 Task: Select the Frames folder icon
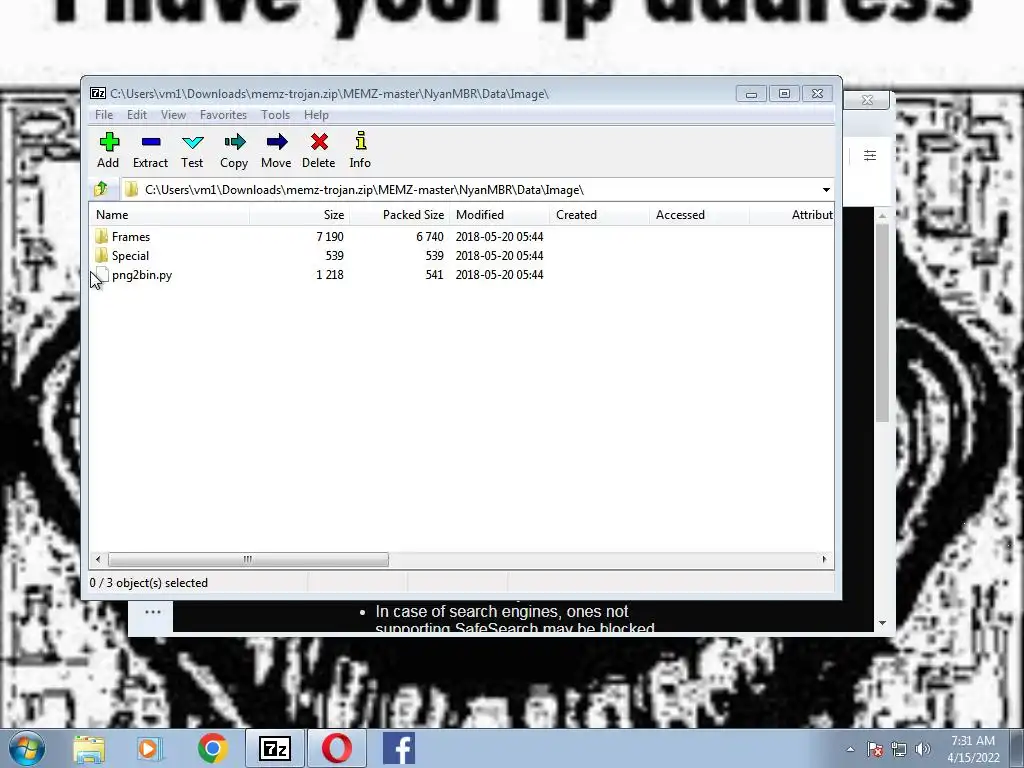(101, 236)
